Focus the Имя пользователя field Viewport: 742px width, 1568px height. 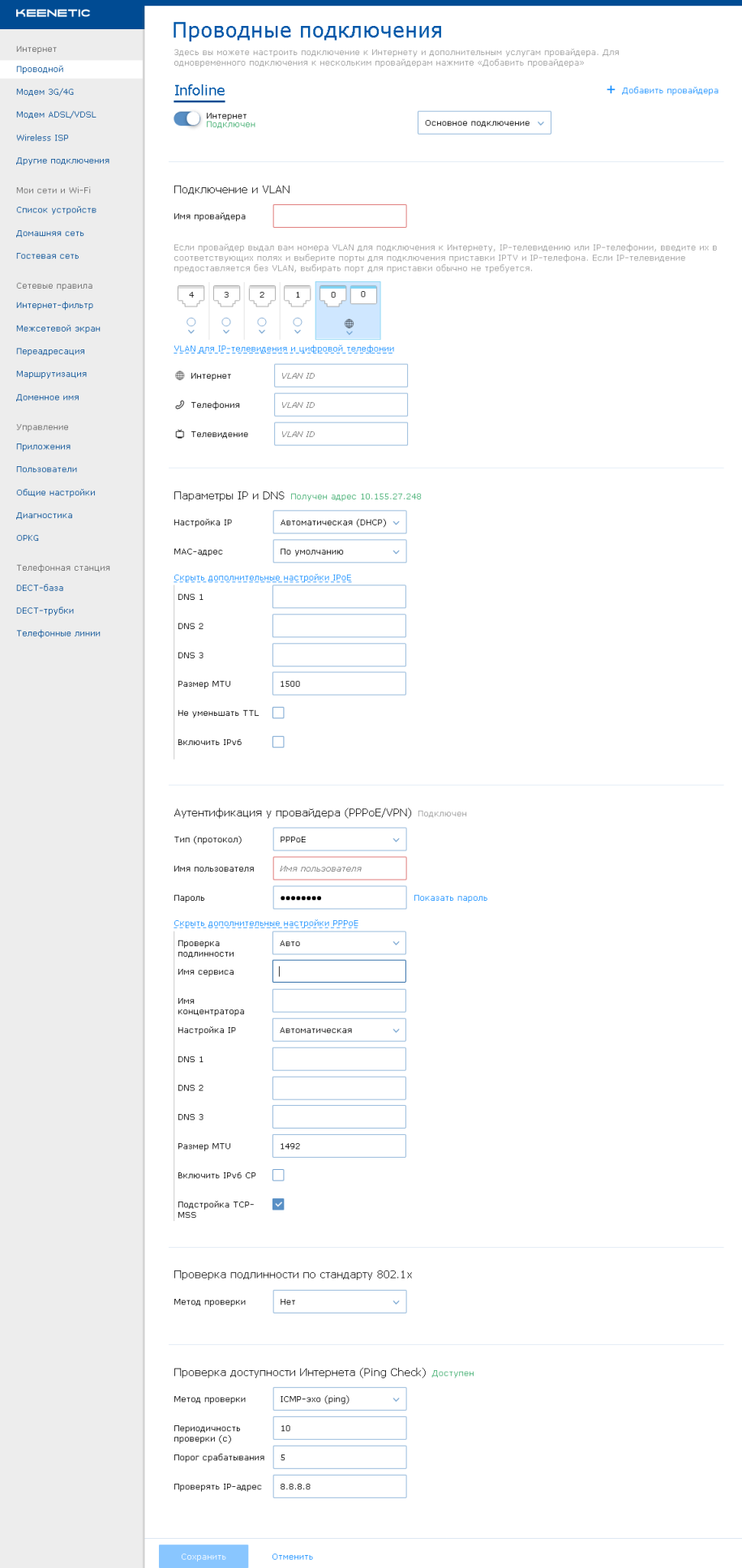pos(340,868)
